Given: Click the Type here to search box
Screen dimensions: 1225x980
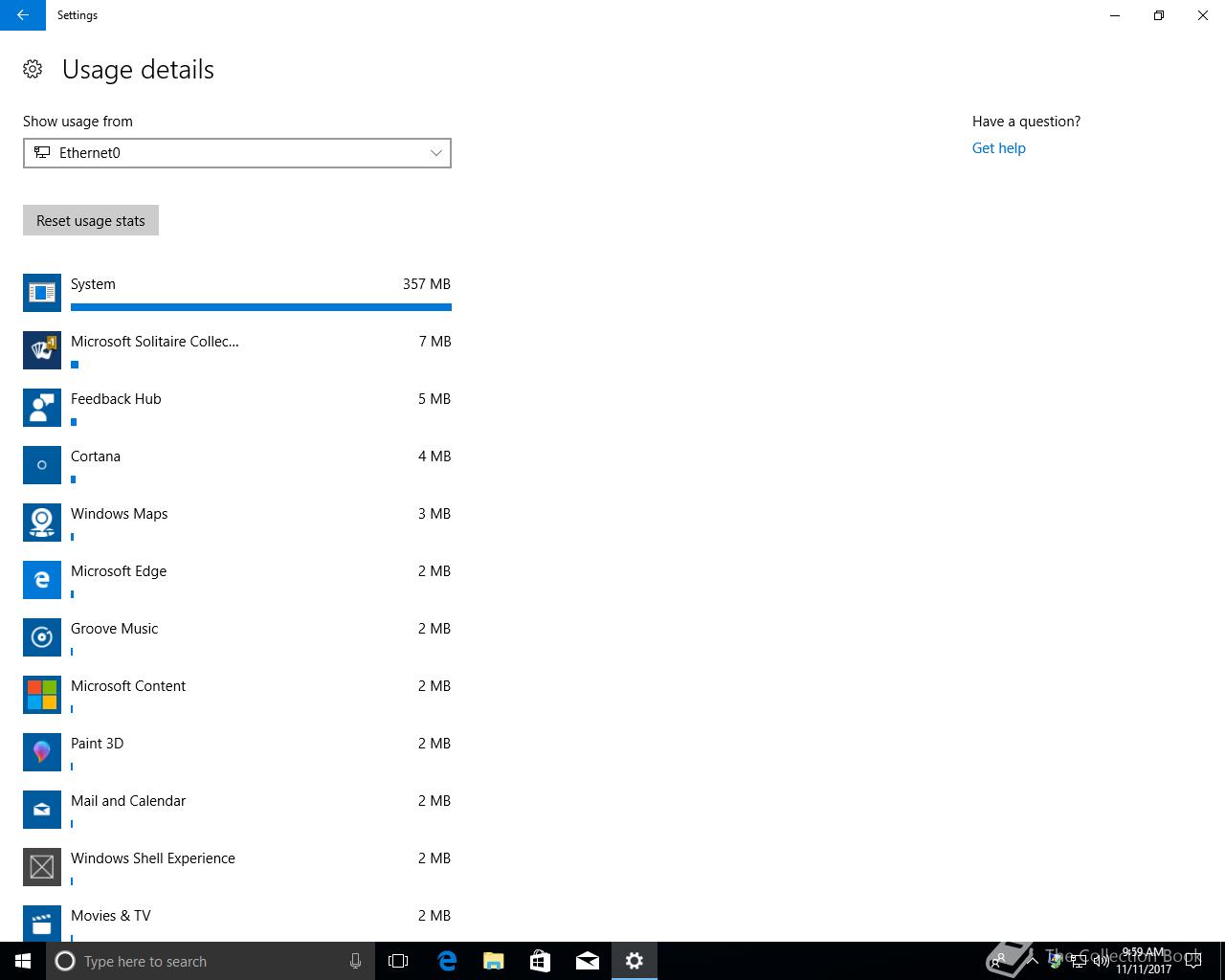Looking at the screenshot, I should 211,961.
